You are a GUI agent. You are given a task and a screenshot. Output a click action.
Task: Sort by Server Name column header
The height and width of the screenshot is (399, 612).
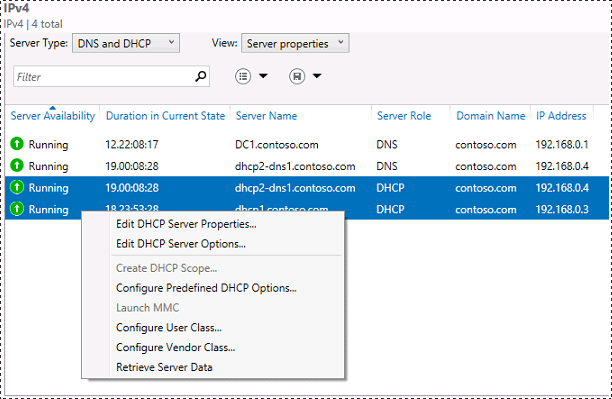266,116
